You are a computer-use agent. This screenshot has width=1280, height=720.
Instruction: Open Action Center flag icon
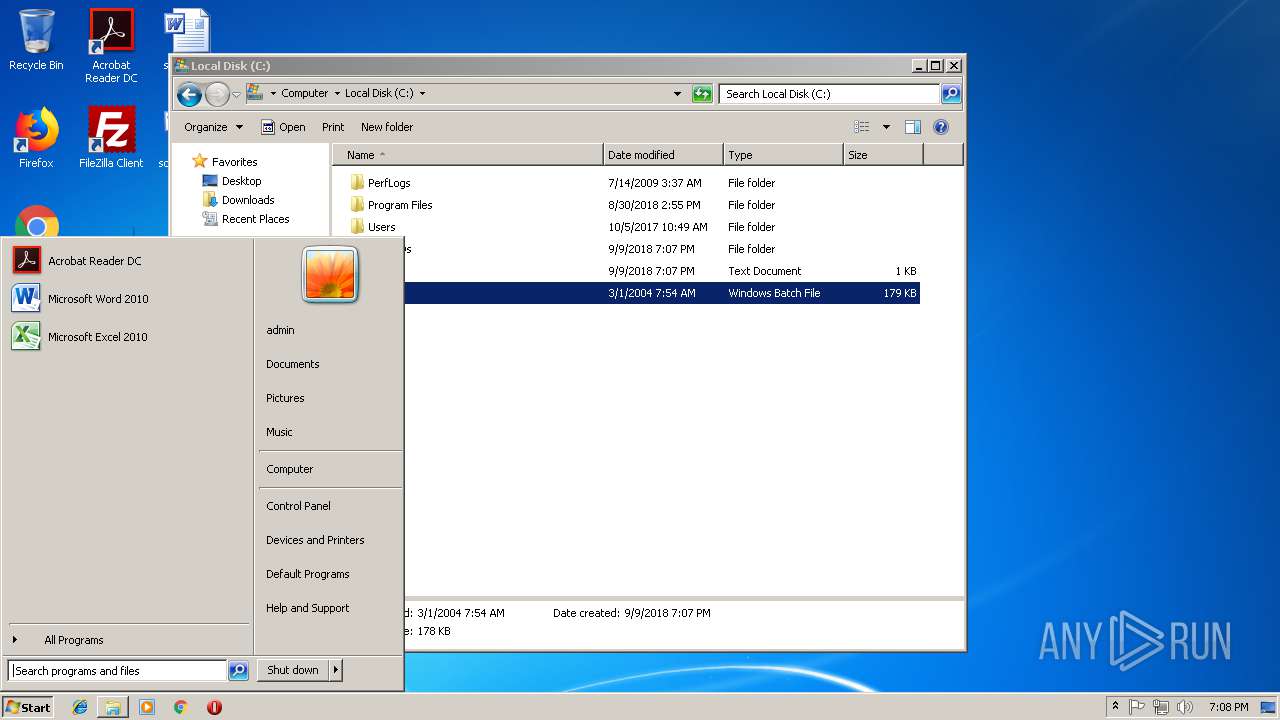[1137, 707]
